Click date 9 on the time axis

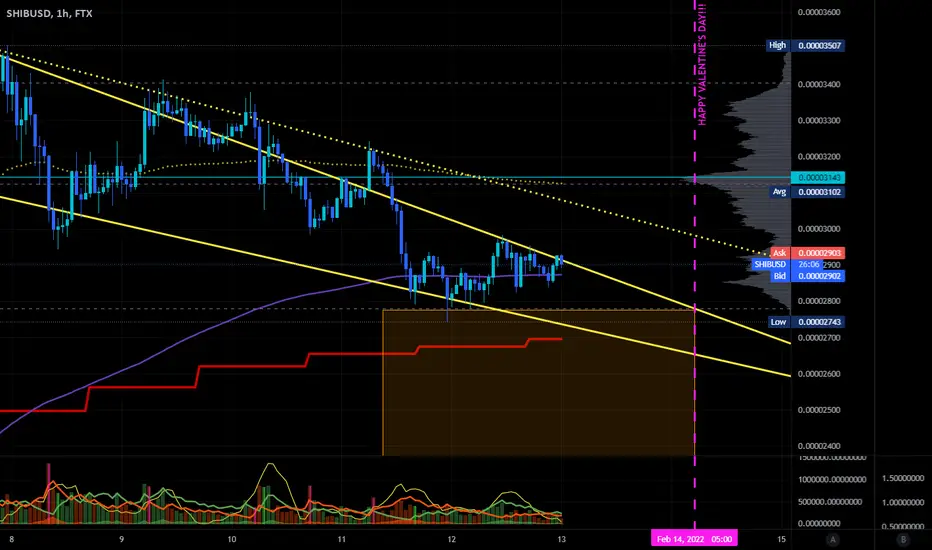(x=121, y=539)
